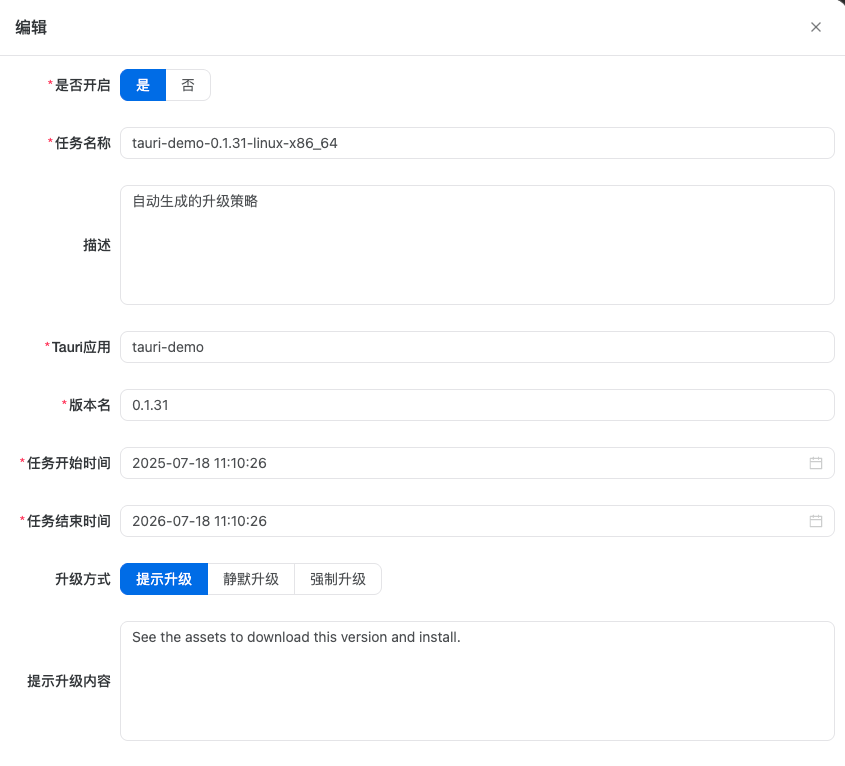The image size is (845, 766).
Task: Open calendar icon for 任务开始时间
Action: tap(816, 463)
